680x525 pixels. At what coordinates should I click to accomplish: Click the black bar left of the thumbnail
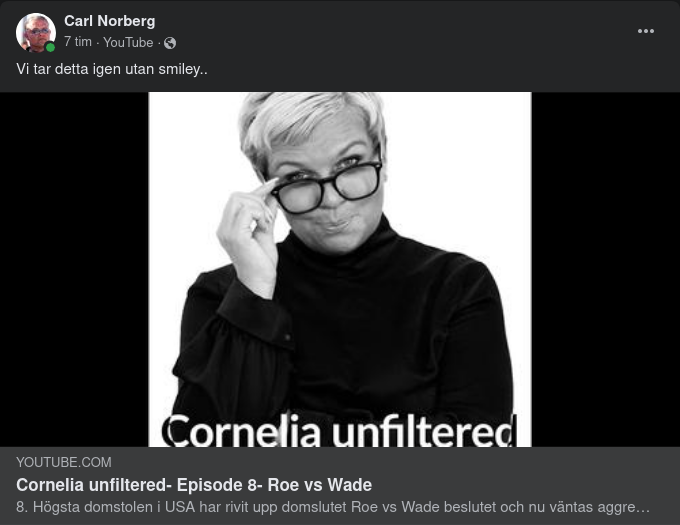pyautogui.click(x=74, y=269)
